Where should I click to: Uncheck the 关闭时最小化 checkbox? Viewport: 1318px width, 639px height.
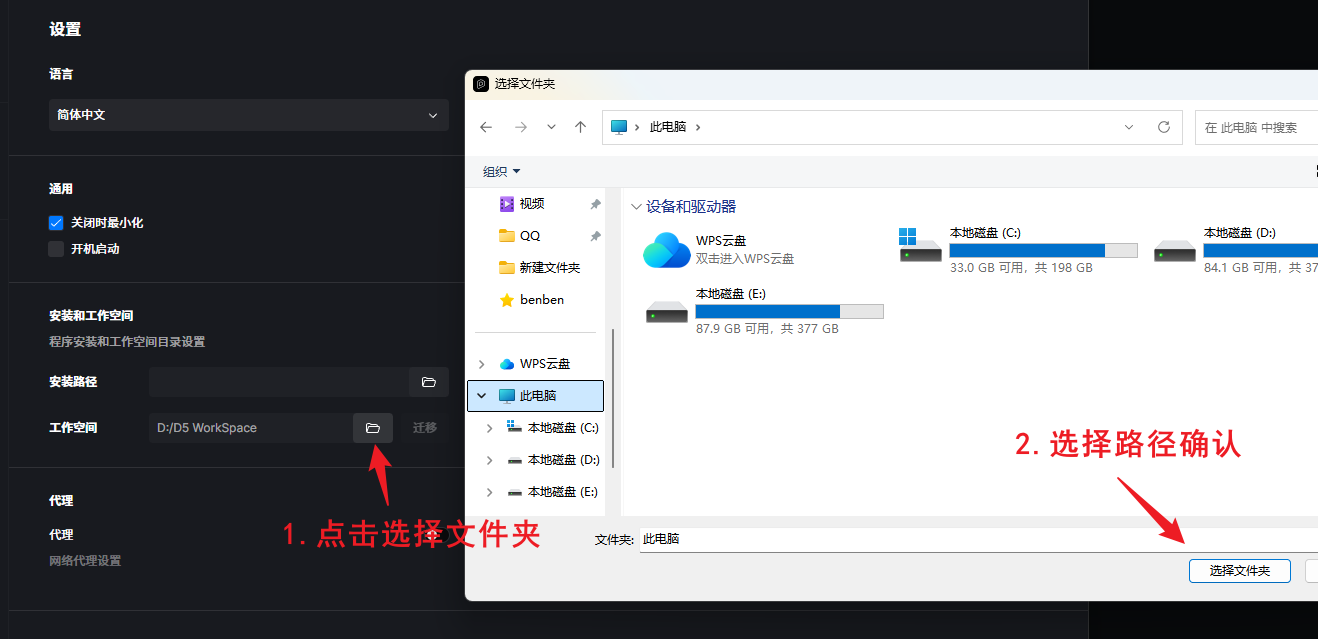pos(56,223)
